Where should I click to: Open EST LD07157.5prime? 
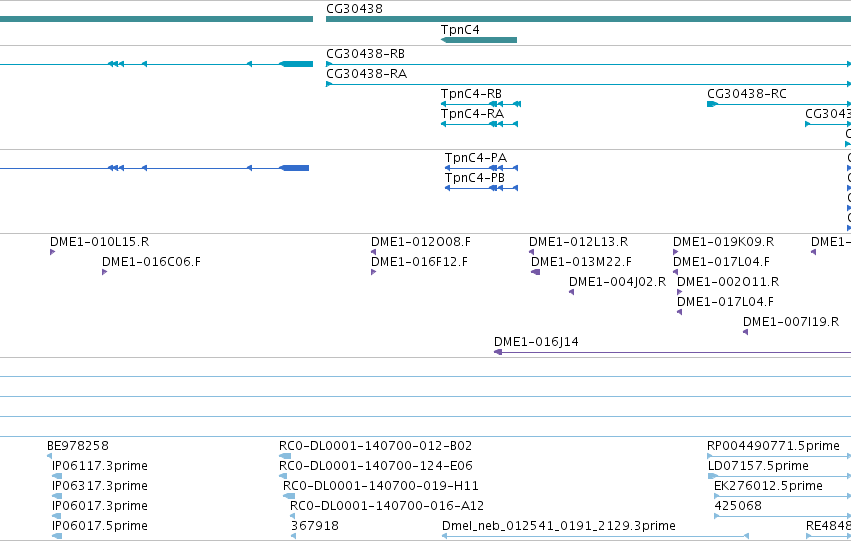(x=758, y=466)
